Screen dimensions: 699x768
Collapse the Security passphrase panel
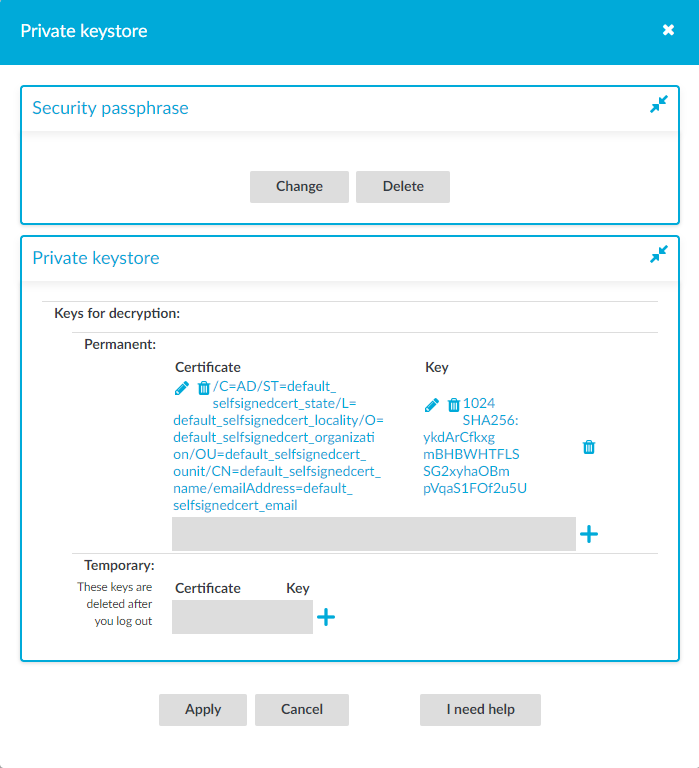pyautogui.click(x=659, y=104)
